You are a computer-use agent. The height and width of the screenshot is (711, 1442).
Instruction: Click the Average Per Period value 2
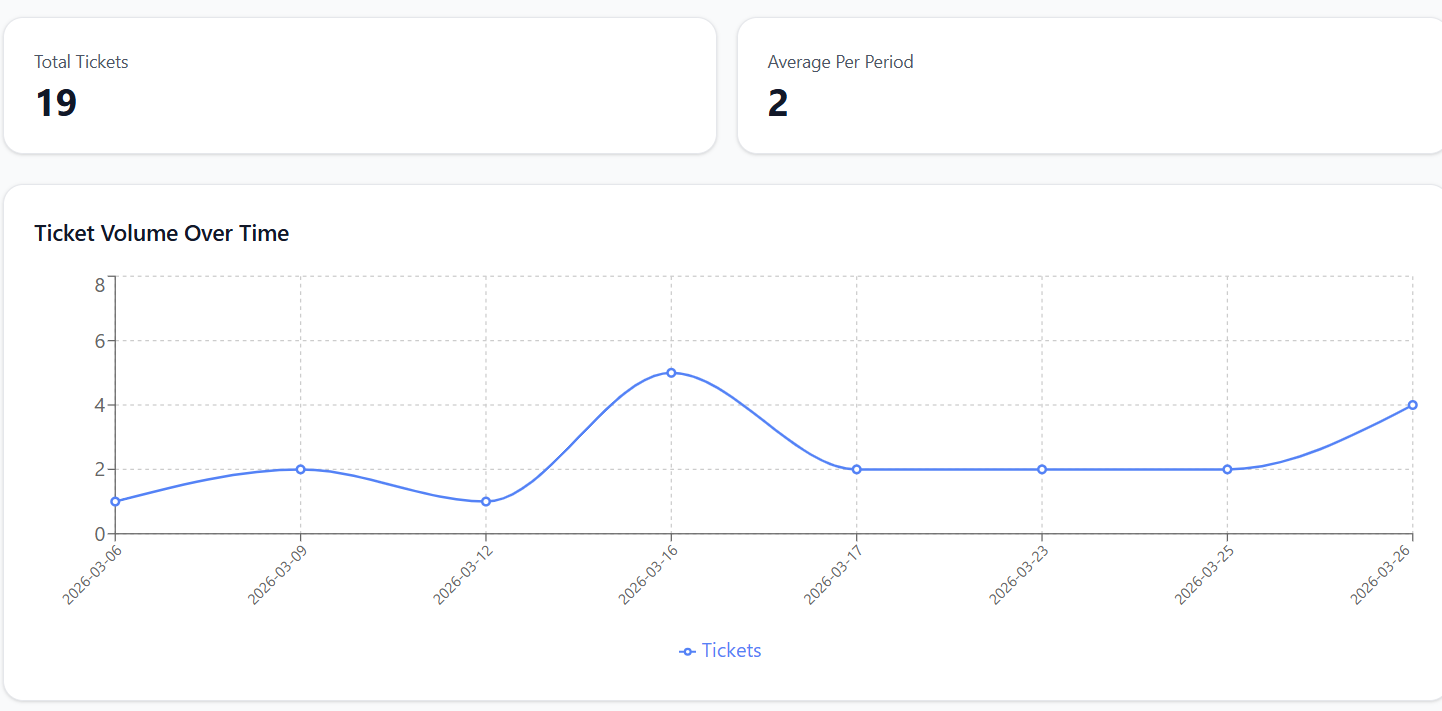click(778, 103)
